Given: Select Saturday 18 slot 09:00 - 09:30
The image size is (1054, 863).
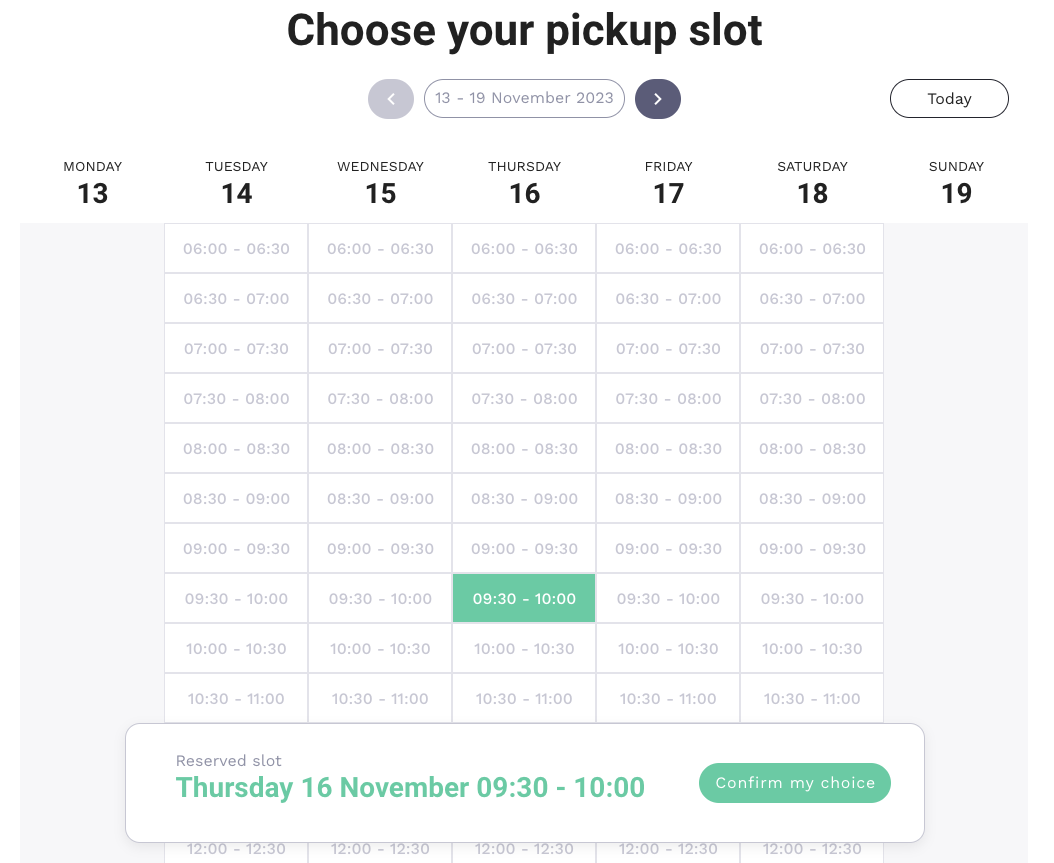Looking at the screenshot, I should pyautogui.click(x=812, y=549).
